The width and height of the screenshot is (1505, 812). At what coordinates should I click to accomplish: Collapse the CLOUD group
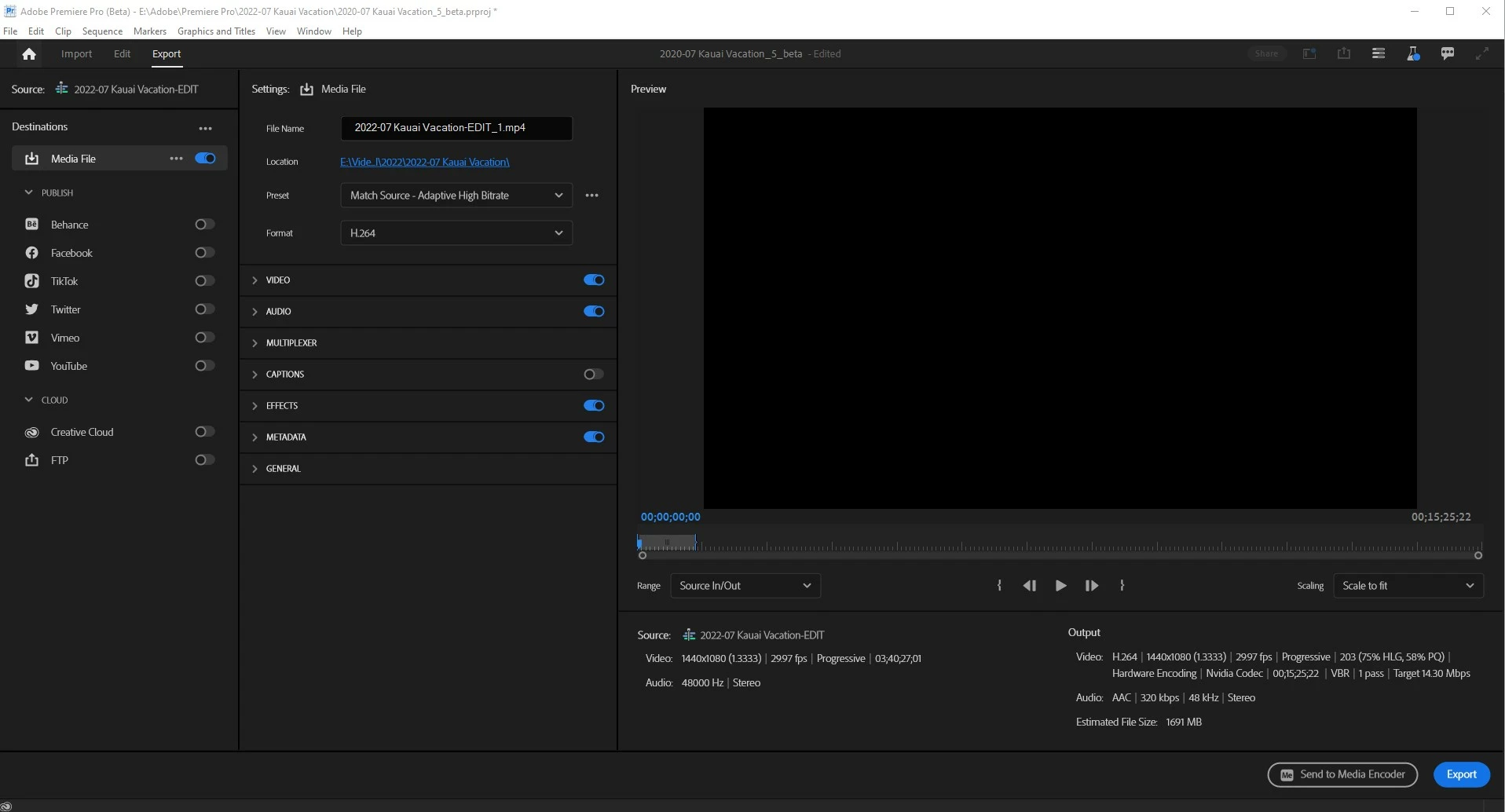[x=29, y=400]
